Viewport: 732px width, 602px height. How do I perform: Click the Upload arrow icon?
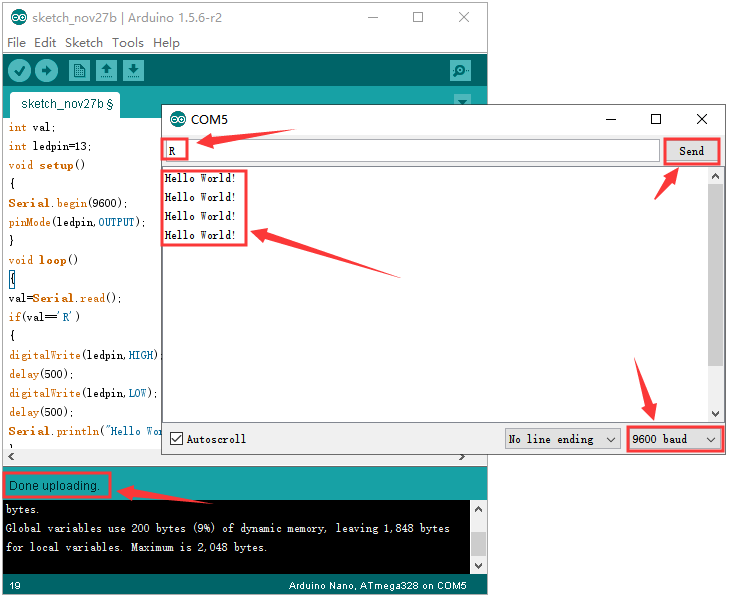click(x=46, y=71)
